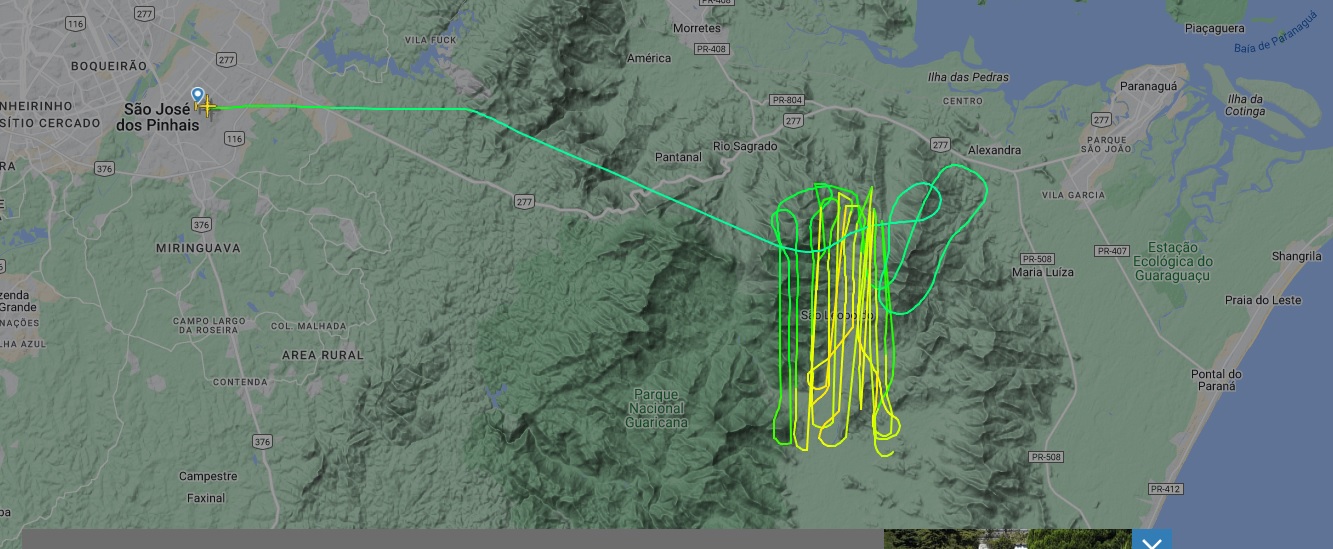Click the 376 highway shield near Campestre
1333x549 pixels.
click(262, 441)
